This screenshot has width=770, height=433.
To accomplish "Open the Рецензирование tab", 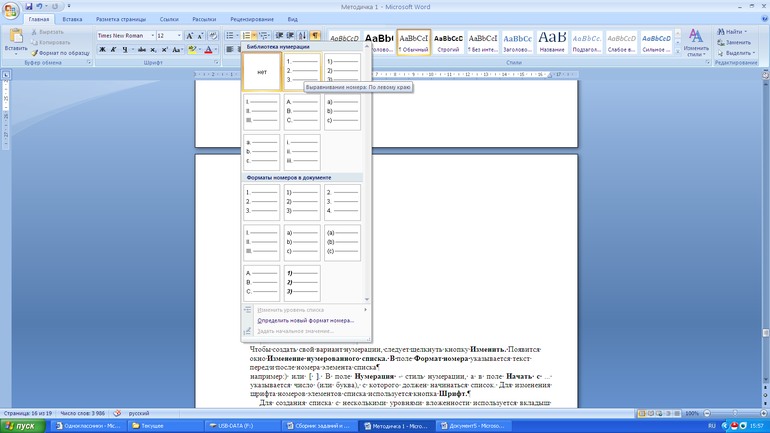I will coord(252,19).
